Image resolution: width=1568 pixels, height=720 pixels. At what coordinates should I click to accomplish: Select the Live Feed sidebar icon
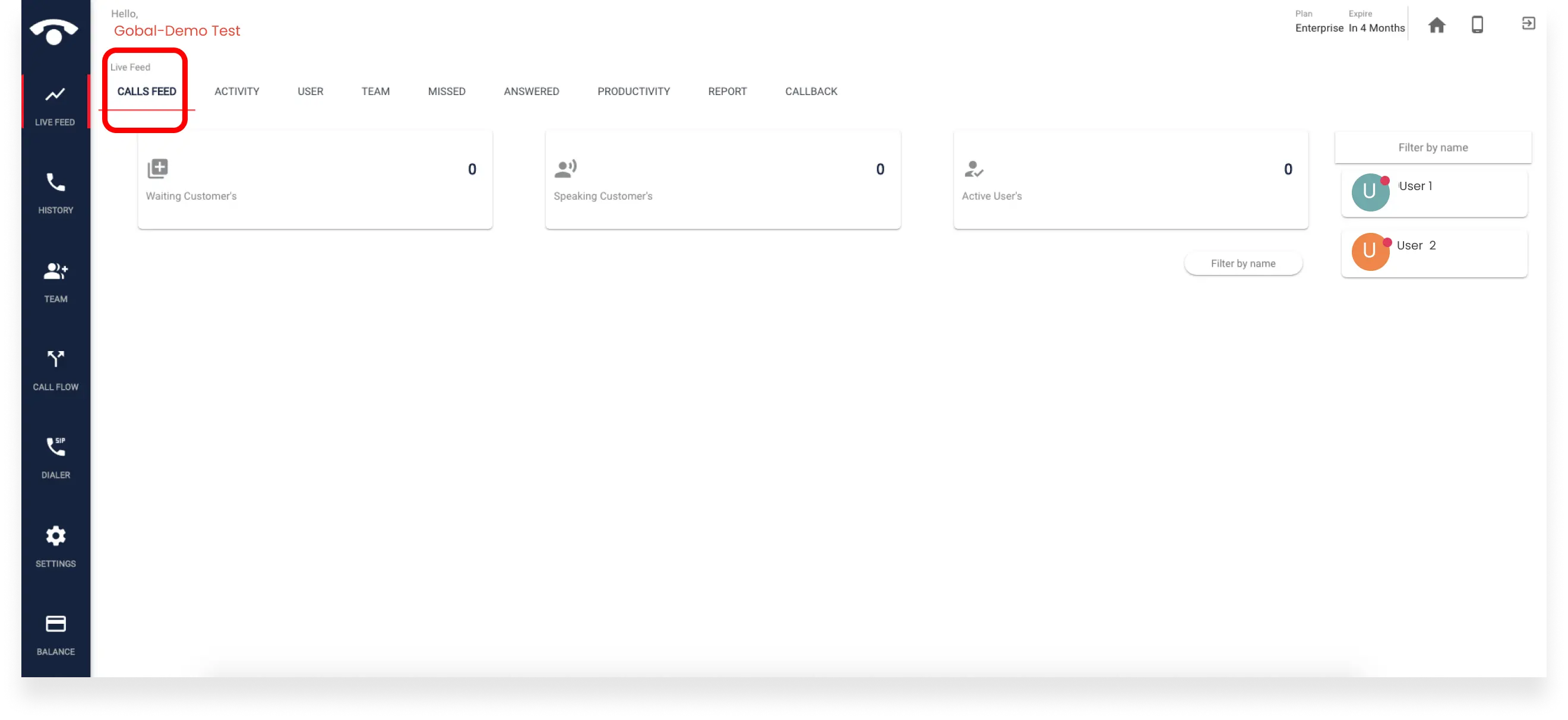click(55, 103)
